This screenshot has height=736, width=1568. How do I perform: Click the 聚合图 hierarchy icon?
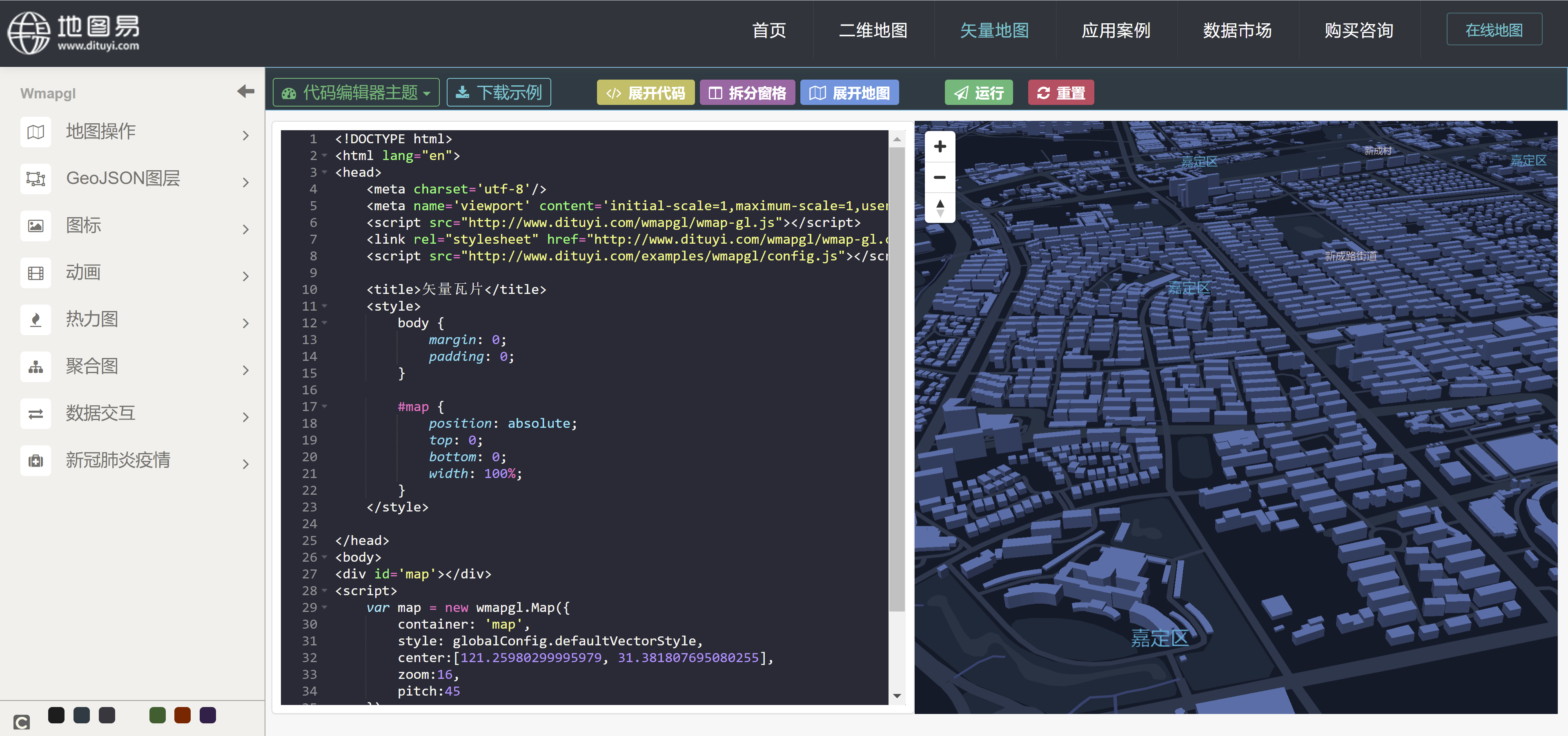point(36,367)
